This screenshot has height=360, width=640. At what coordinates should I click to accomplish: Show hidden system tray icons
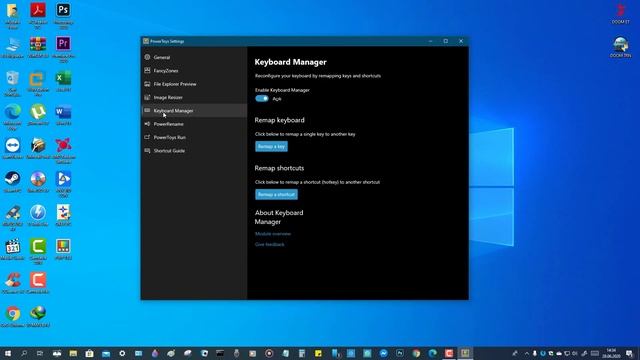coord(526,353)
